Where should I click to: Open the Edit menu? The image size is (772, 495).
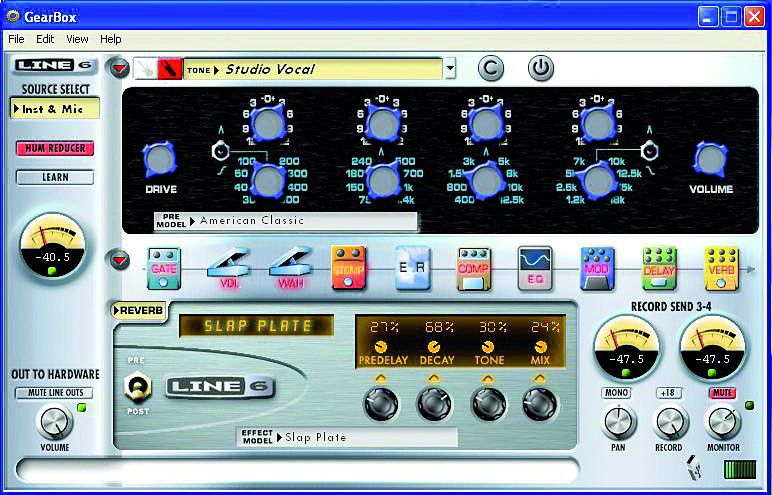45,39
